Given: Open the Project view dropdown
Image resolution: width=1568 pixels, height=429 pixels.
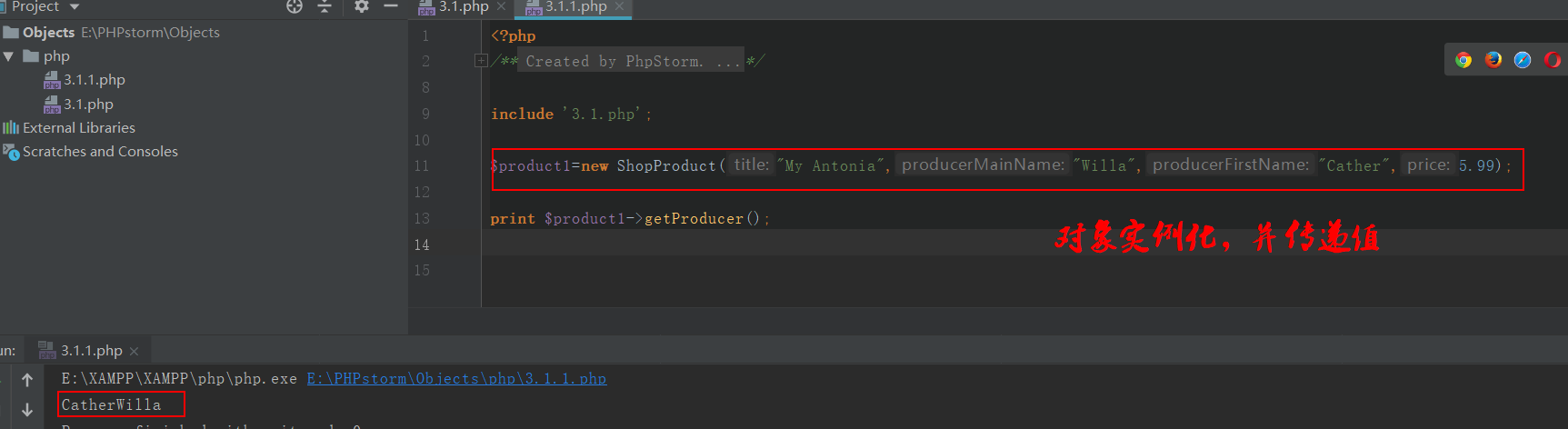Looking at the screenshot, I should coord(75,7).
